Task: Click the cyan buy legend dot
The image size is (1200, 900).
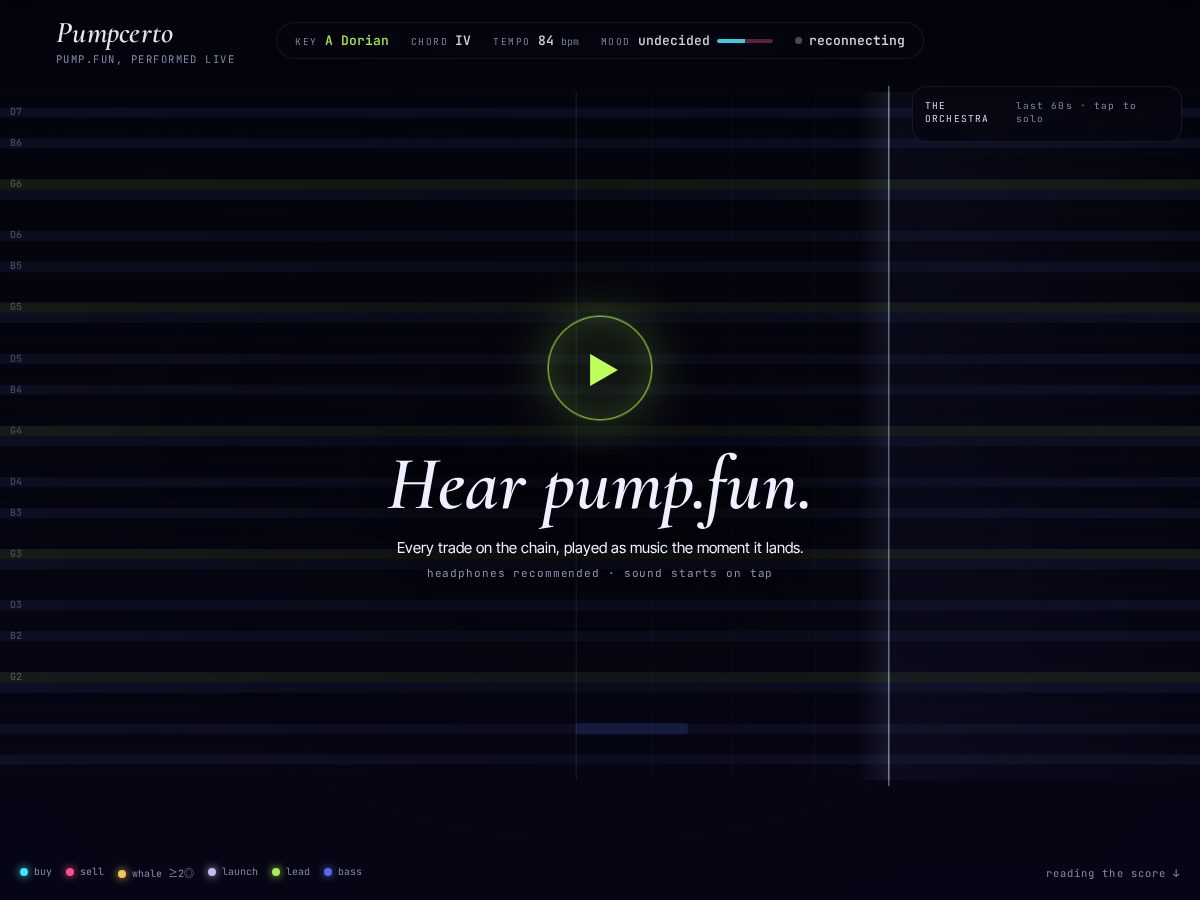Action: (24, 872)
